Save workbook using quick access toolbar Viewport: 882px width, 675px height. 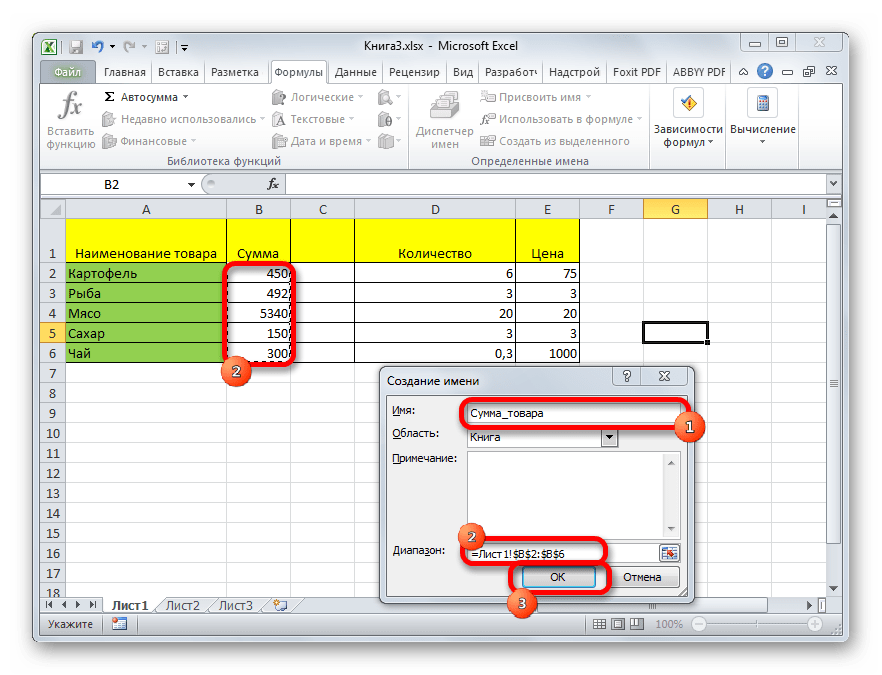click(x=76, y=46)
